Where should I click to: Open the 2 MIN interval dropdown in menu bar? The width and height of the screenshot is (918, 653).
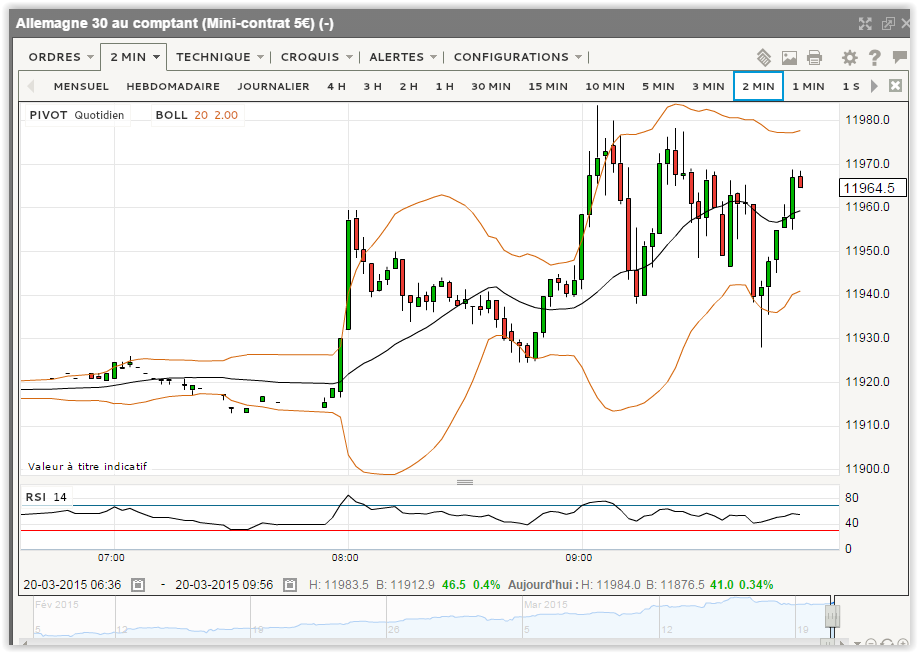(x=134, y=57)
